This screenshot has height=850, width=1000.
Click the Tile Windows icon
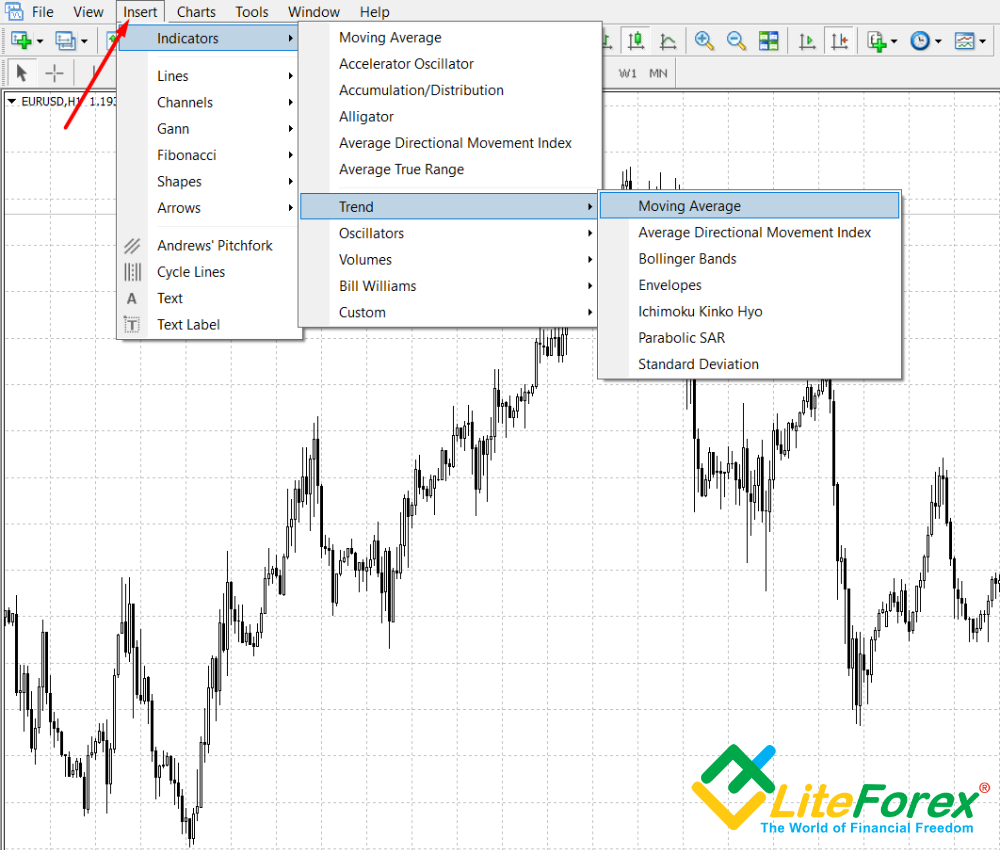coord(768,41)
